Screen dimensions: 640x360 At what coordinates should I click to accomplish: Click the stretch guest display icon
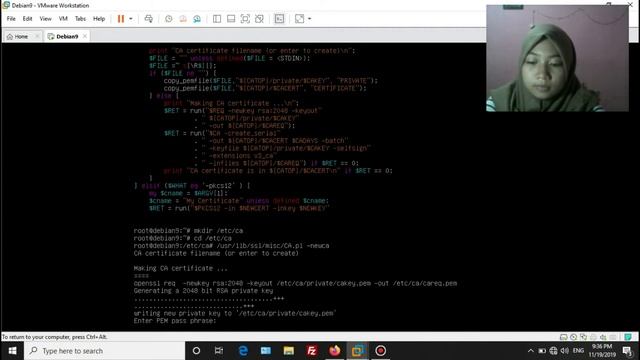click(x=300, y=19)
